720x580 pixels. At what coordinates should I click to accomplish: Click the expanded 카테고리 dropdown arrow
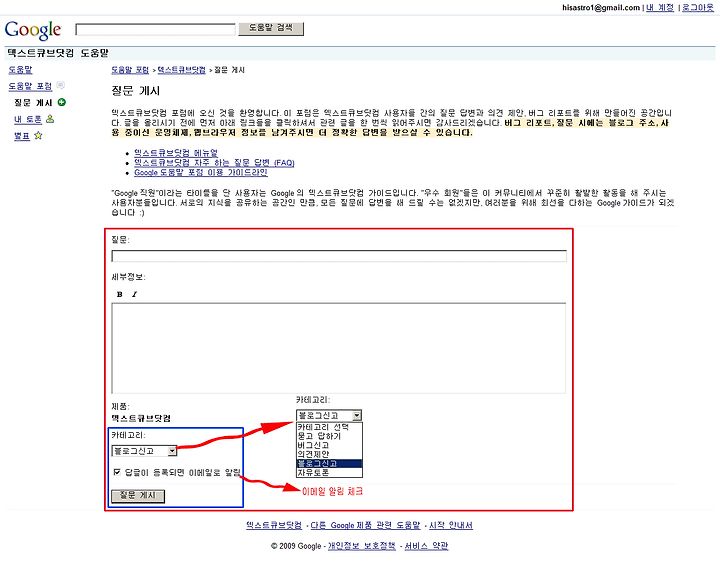(x=357, y=416)
